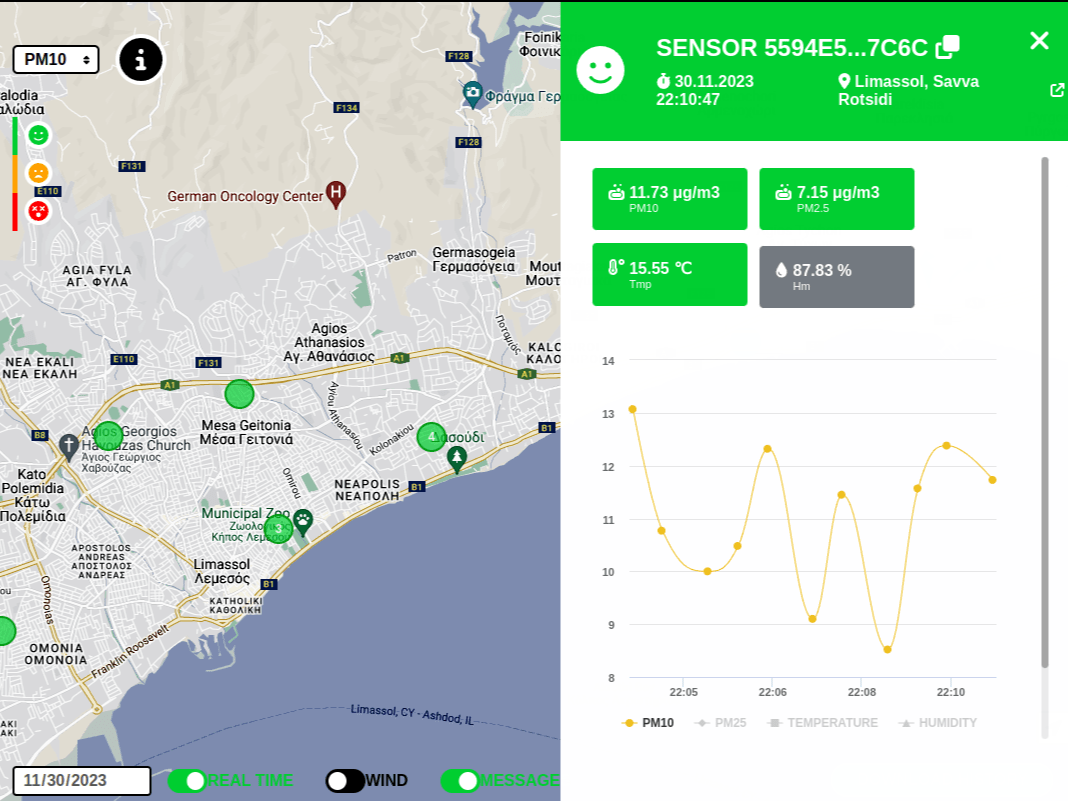Click the red sad-face legend icon
This screenshot has height=801, width=1069.
click(x=37, y=210)
